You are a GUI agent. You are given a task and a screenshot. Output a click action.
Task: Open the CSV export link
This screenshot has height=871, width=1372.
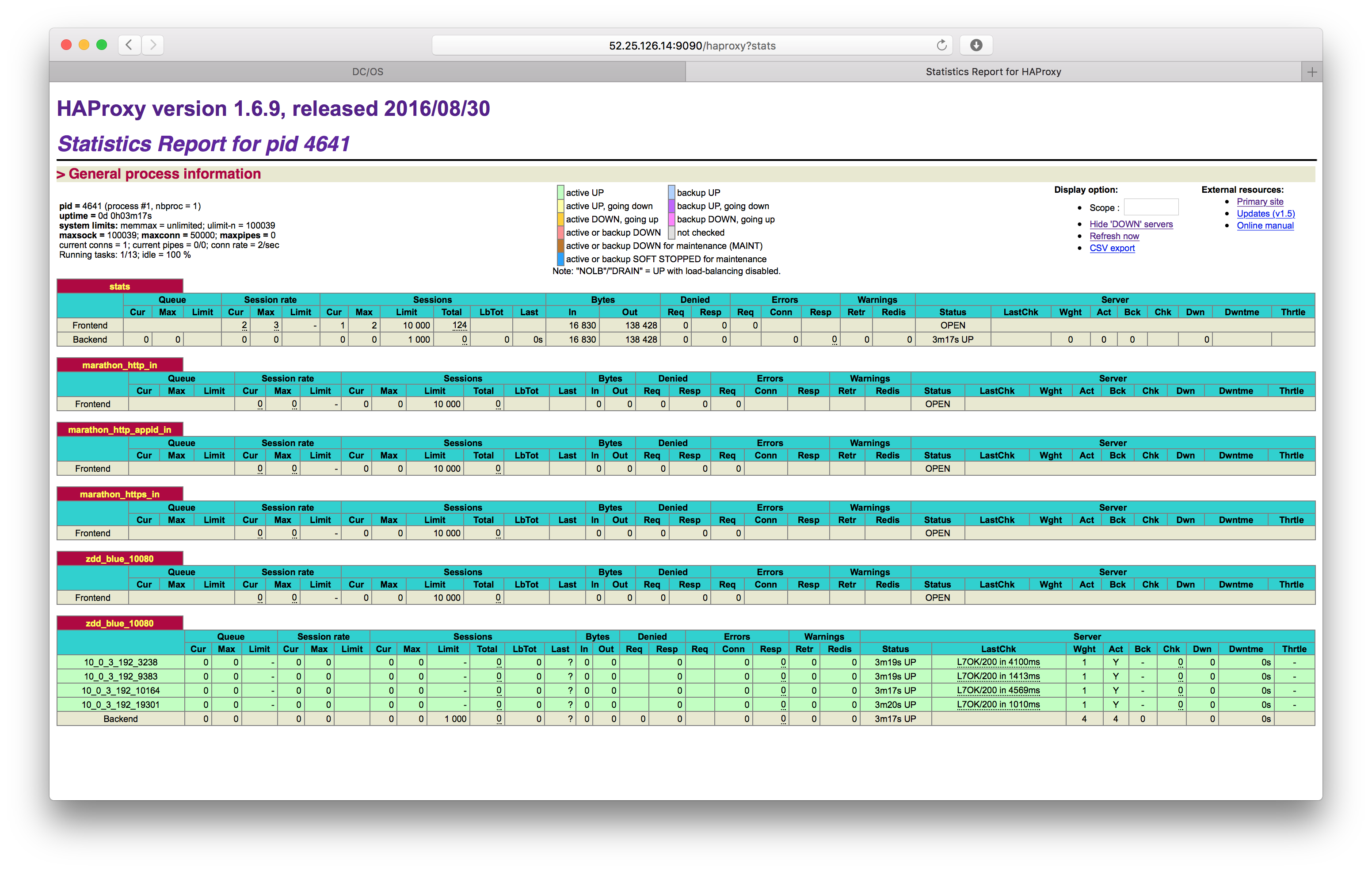[1112, 248]
